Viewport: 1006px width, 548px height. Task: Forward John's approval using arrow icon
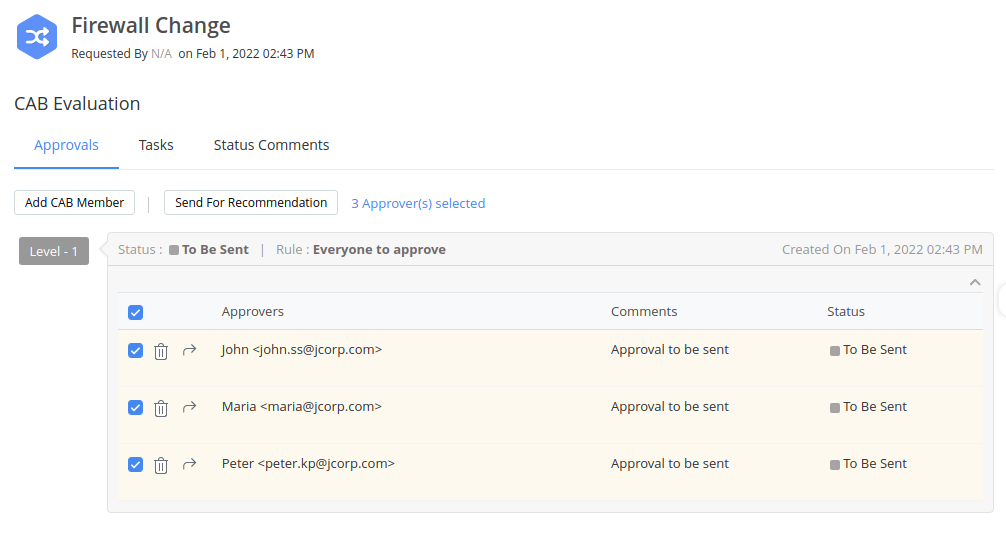click(189, 350)
